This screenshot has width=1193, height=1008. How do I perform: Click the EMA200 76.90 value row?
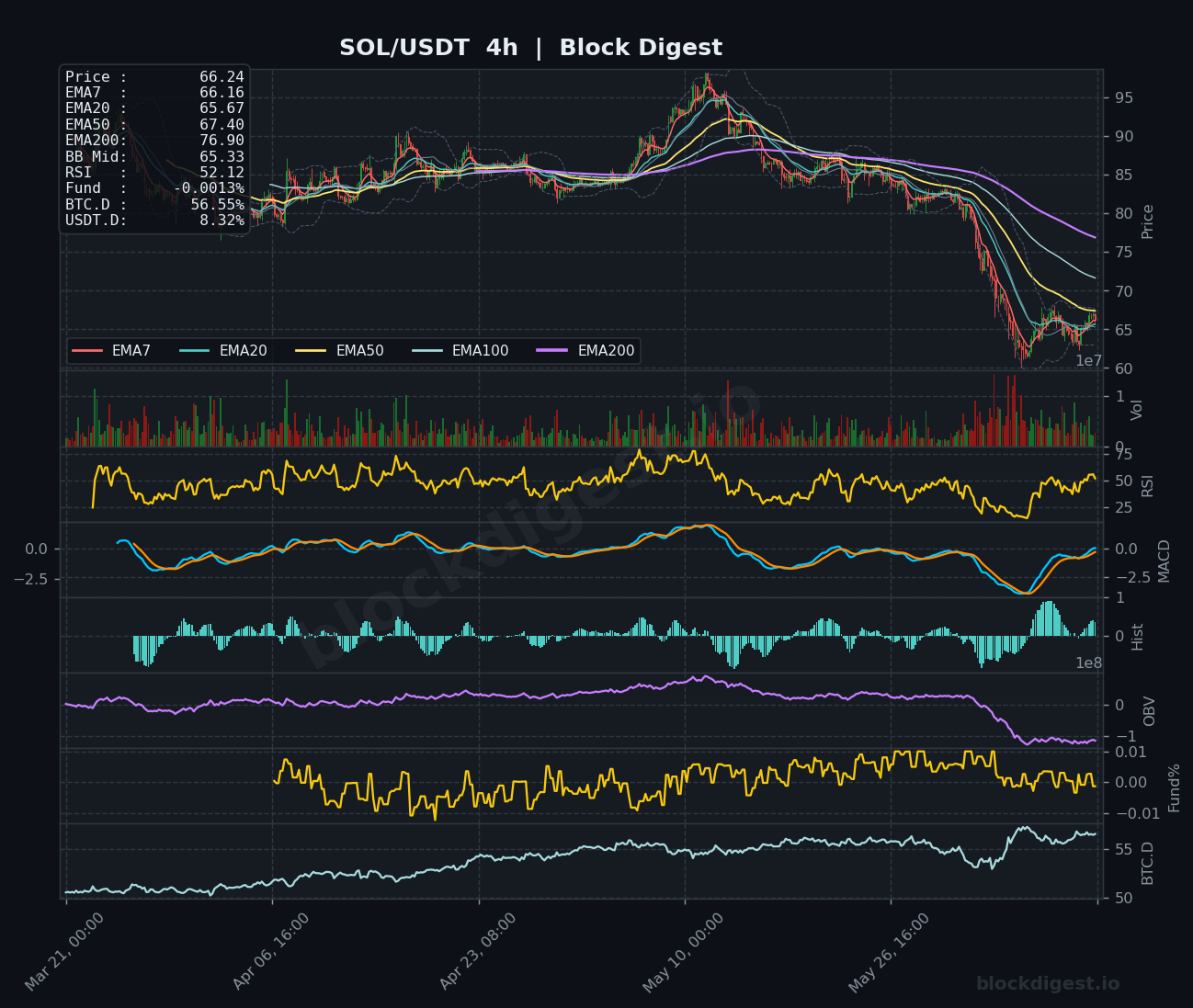(154, 141)
